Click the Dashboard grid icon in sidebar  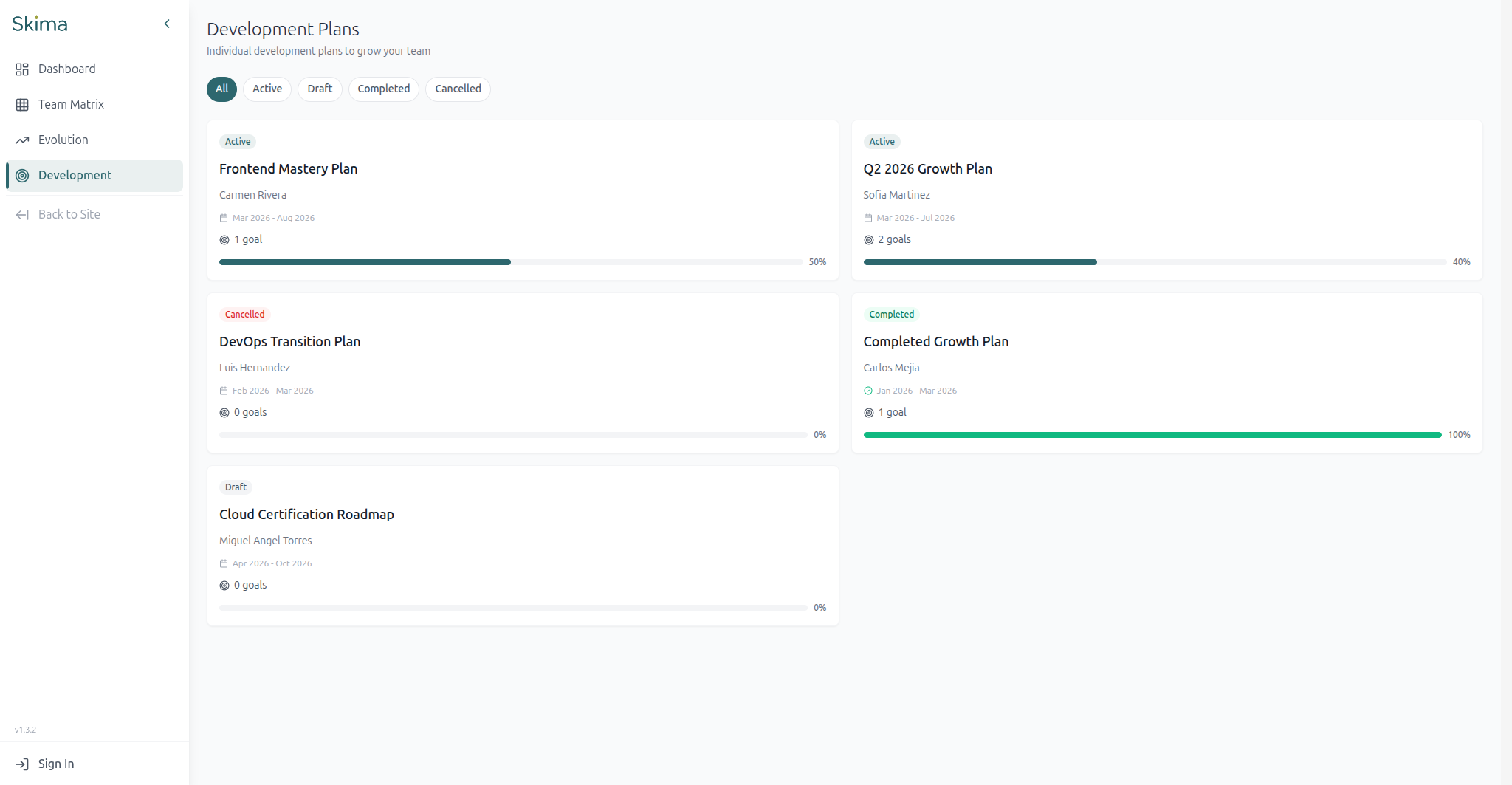coord(22,69)
